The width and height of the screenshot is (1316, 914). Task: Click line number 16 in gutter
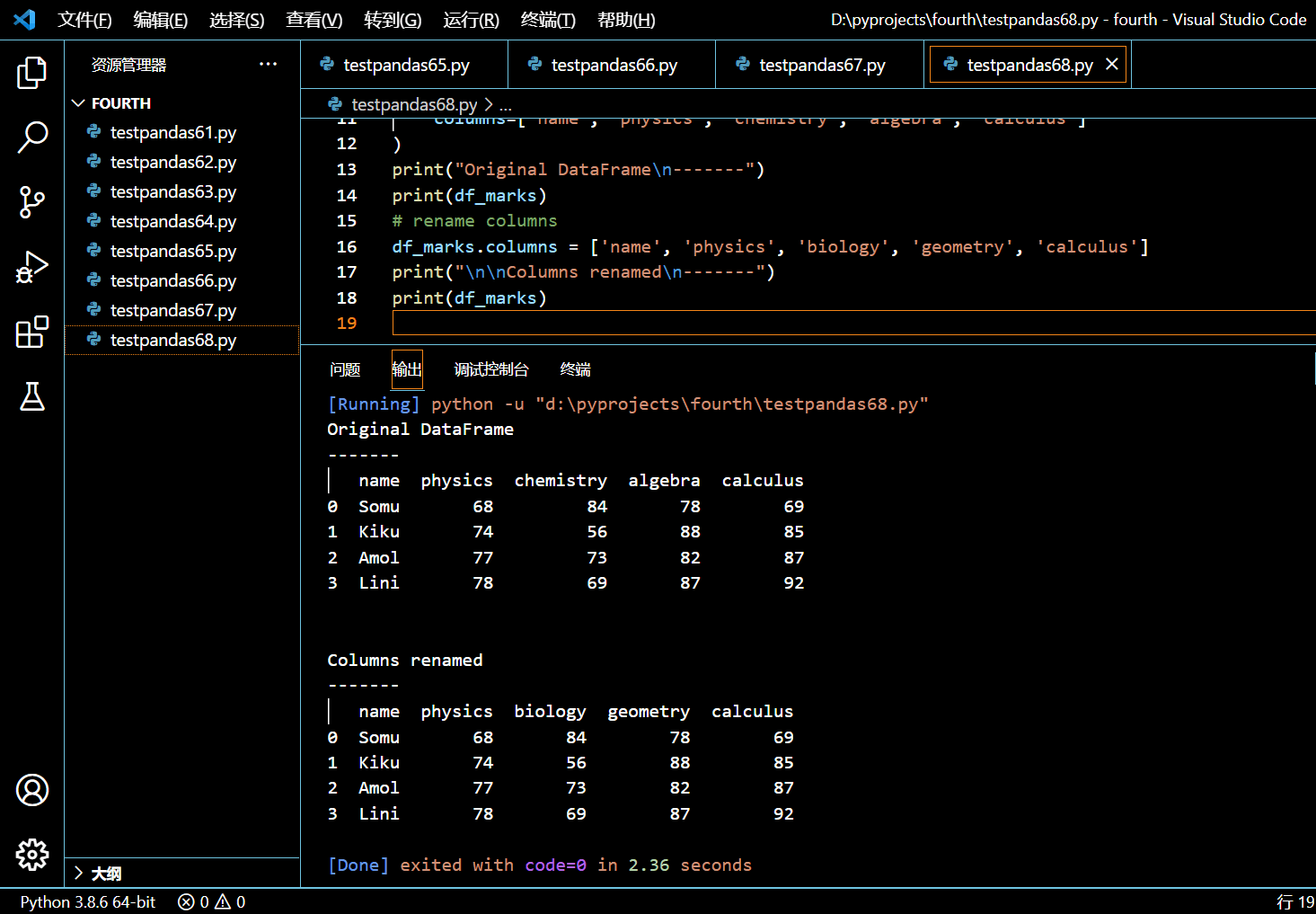point(347,246)
